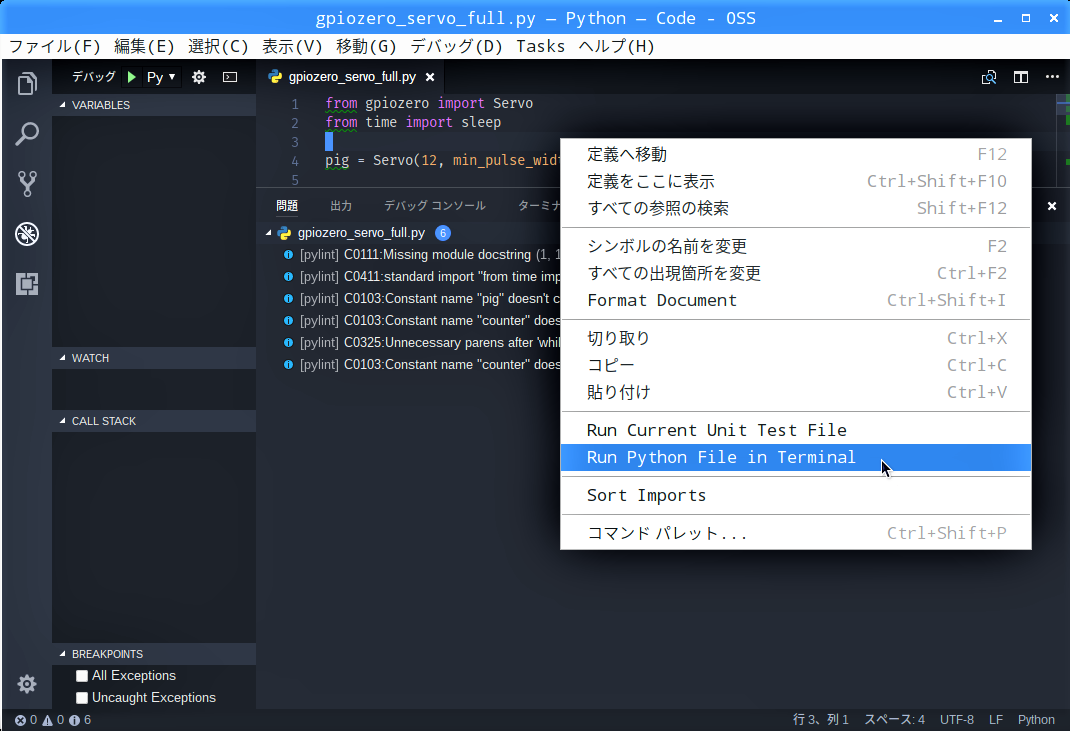Click the warnings count icon in status bar
The width and height of the screenshot is (1070, 731).
click(47, 720)
